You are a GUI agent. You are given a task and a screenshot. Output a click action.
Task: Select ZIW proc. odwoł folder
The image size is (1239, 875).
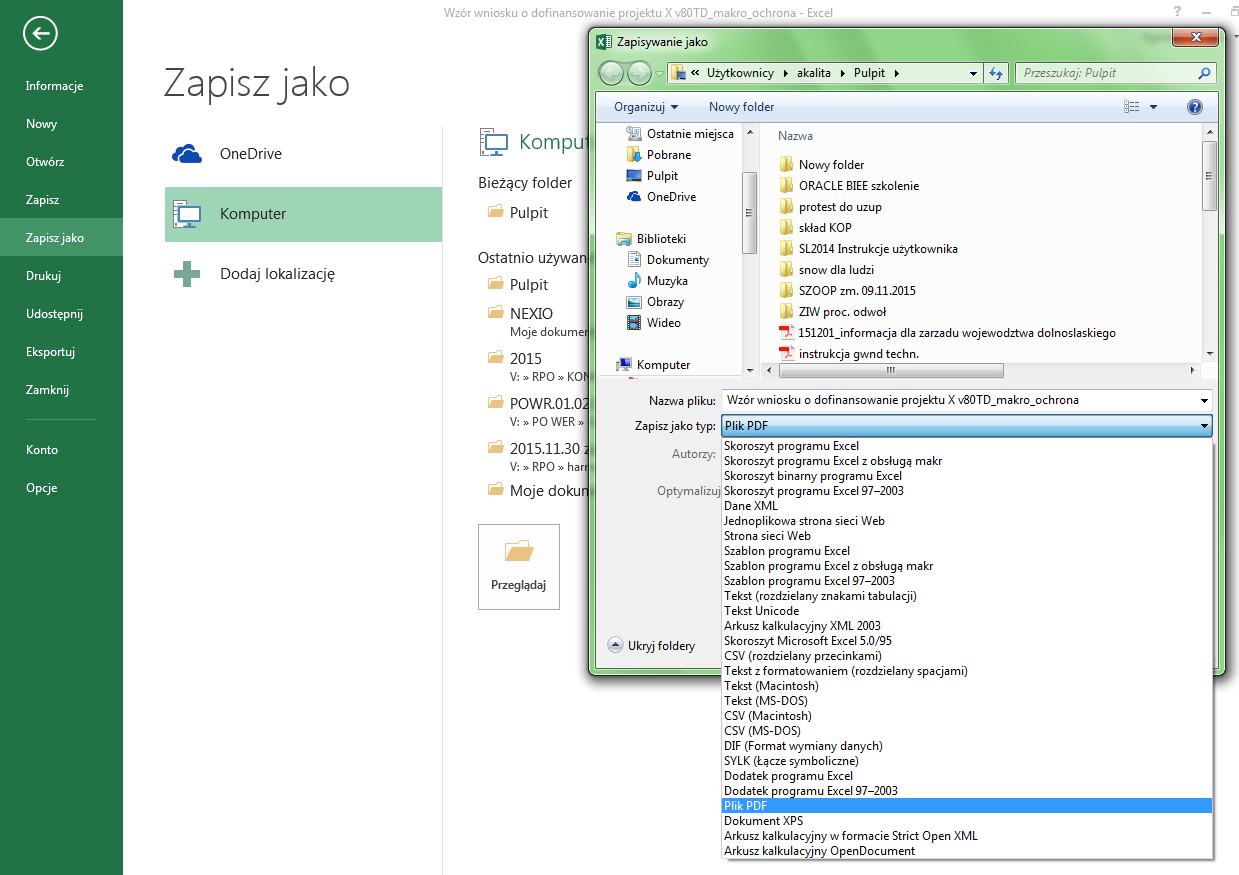[832, 312]
